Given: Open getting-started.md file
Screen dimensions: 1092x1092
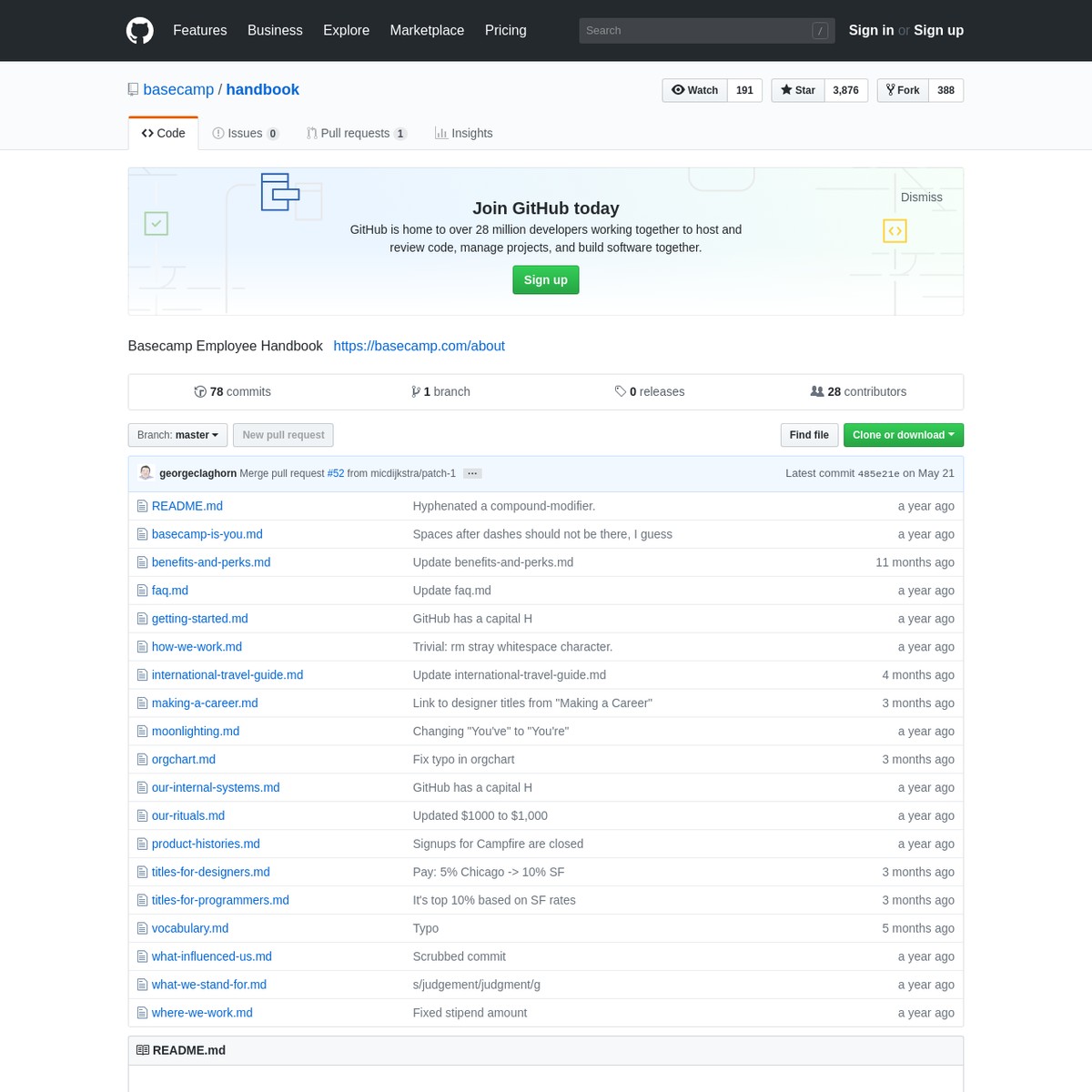Looking at the screenshot, I should pyautogui.click(x=199, y=619).
